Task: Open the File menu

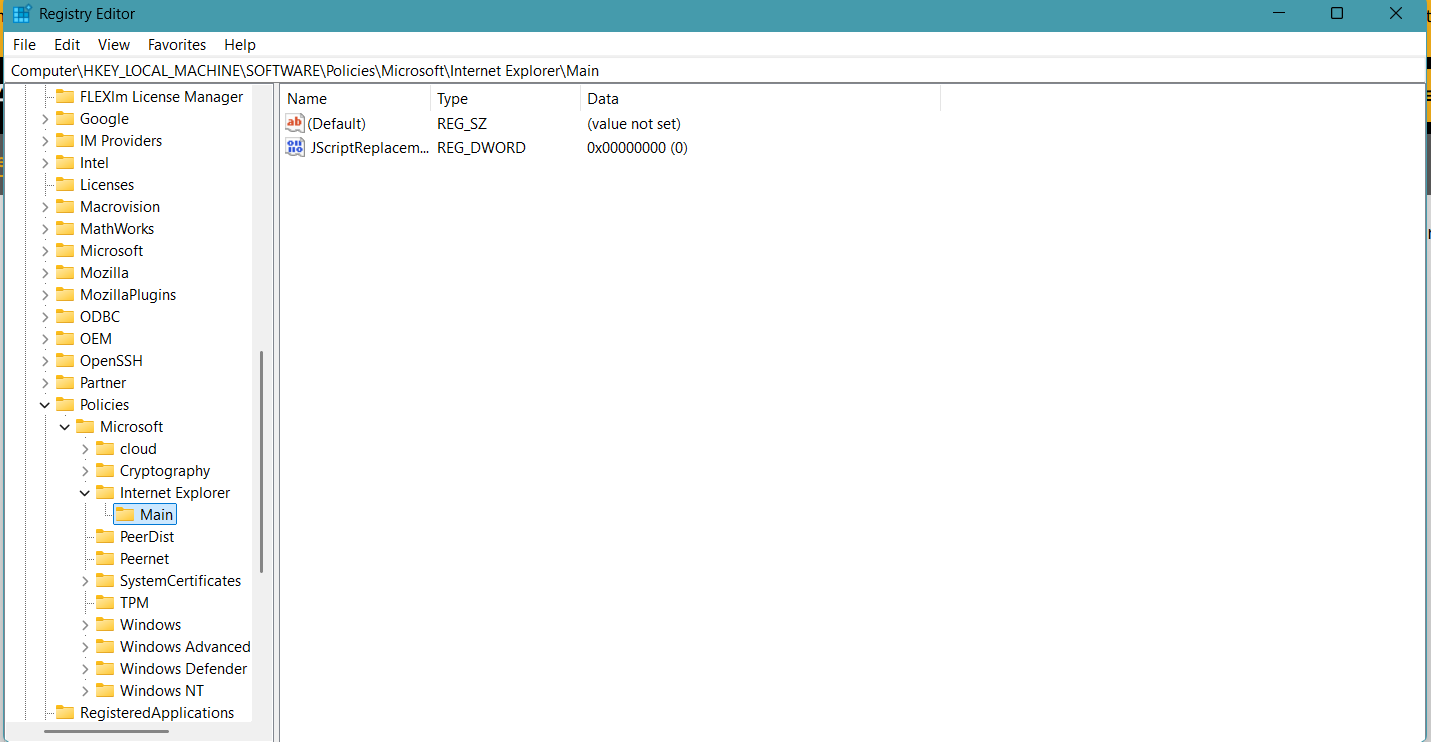Action: [24, 45]
